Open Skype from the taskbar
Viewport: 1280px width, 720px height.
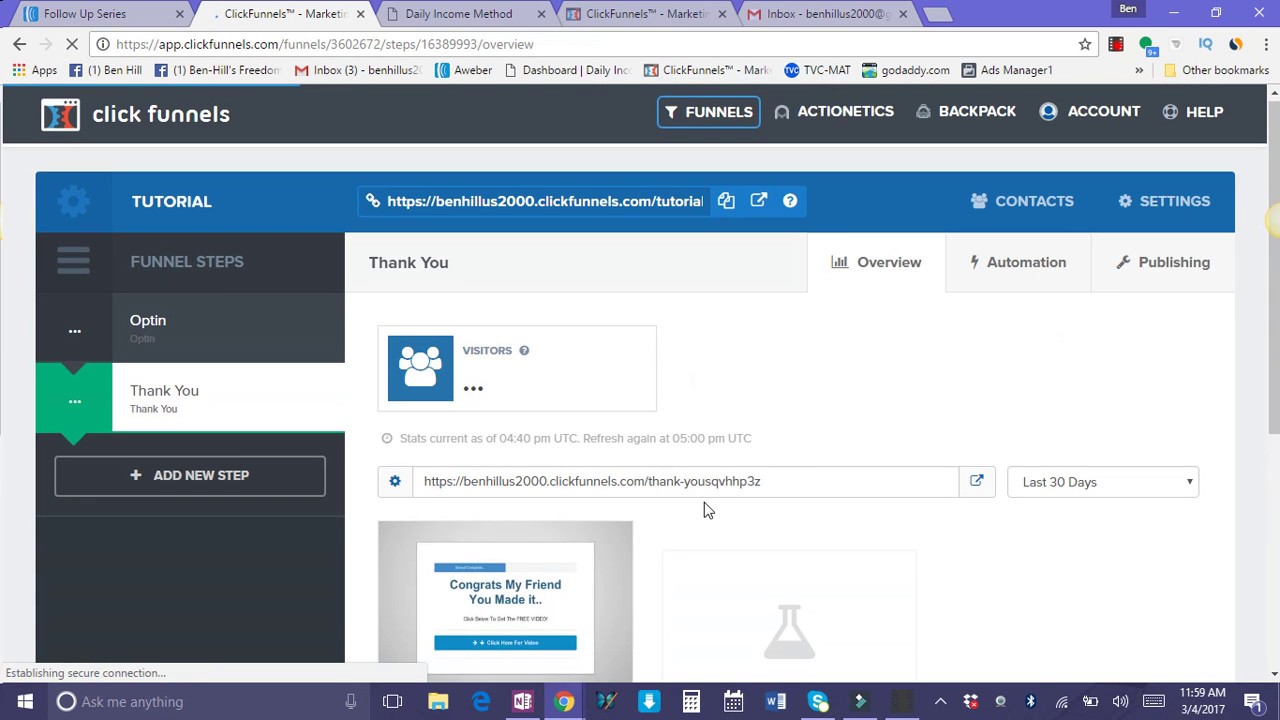tap(818, 701)
